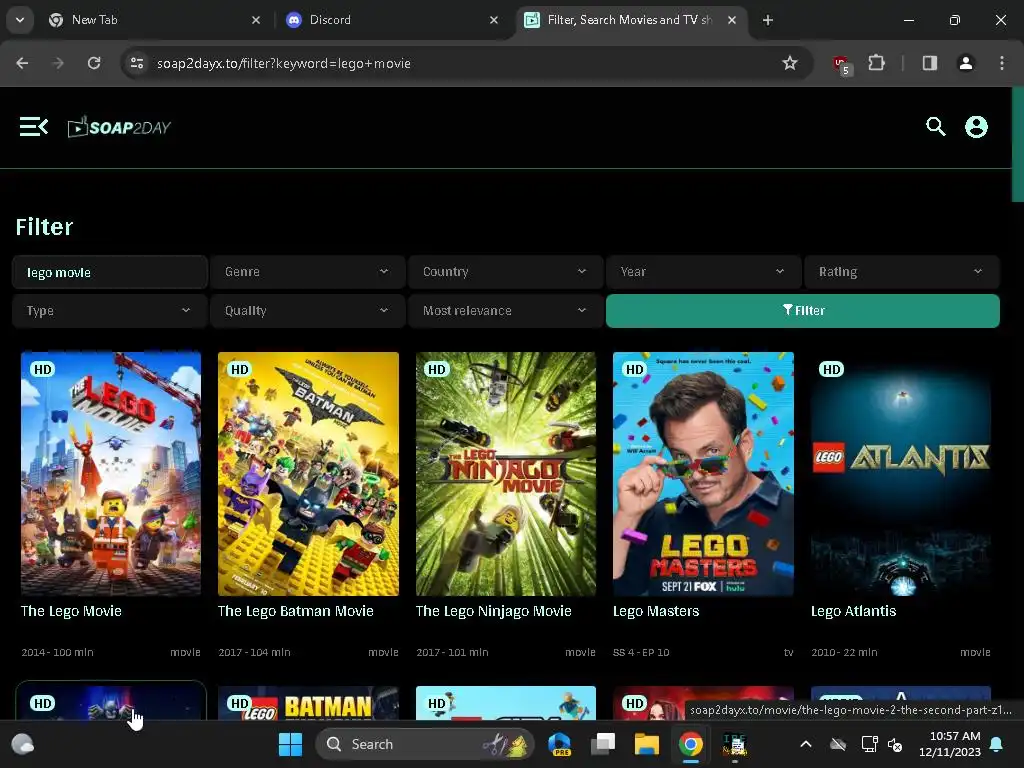Click the Soap2day logo
1024x768 pixels.
[119, 127]
